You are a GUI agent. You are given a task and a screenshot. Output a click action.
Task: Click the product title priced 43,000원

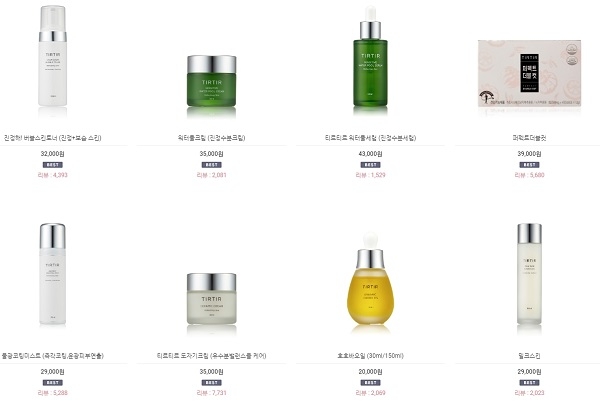tap(370, 138)
